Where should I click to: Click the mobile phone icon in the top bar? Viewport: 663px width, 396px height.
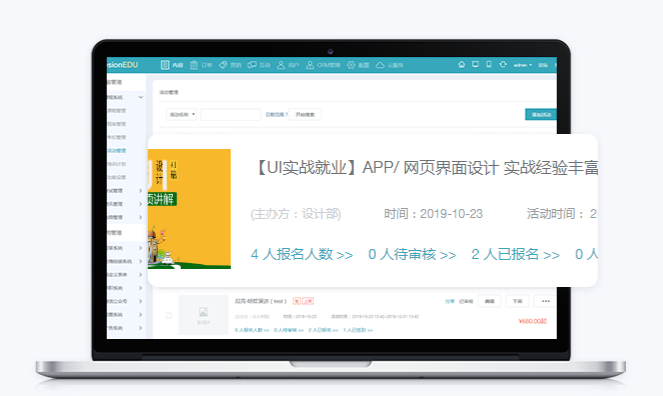(489, 64)
